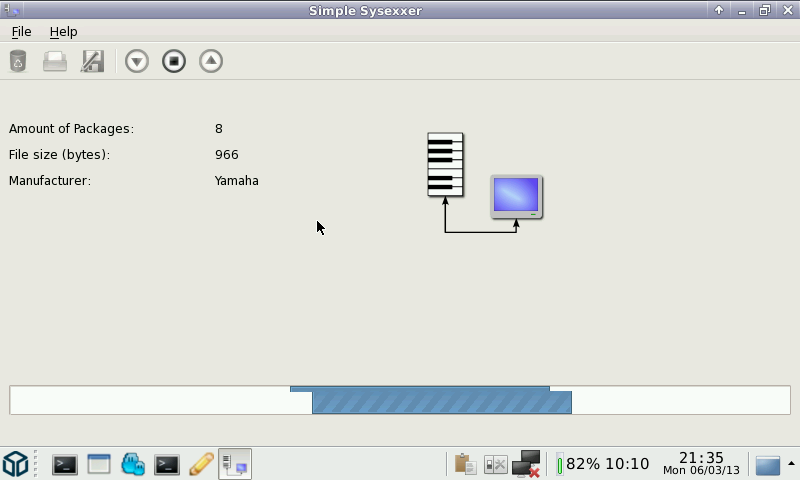The image size is (800, 480).
Task: Click the disconnected network tray icon
Action: (527, 464)
